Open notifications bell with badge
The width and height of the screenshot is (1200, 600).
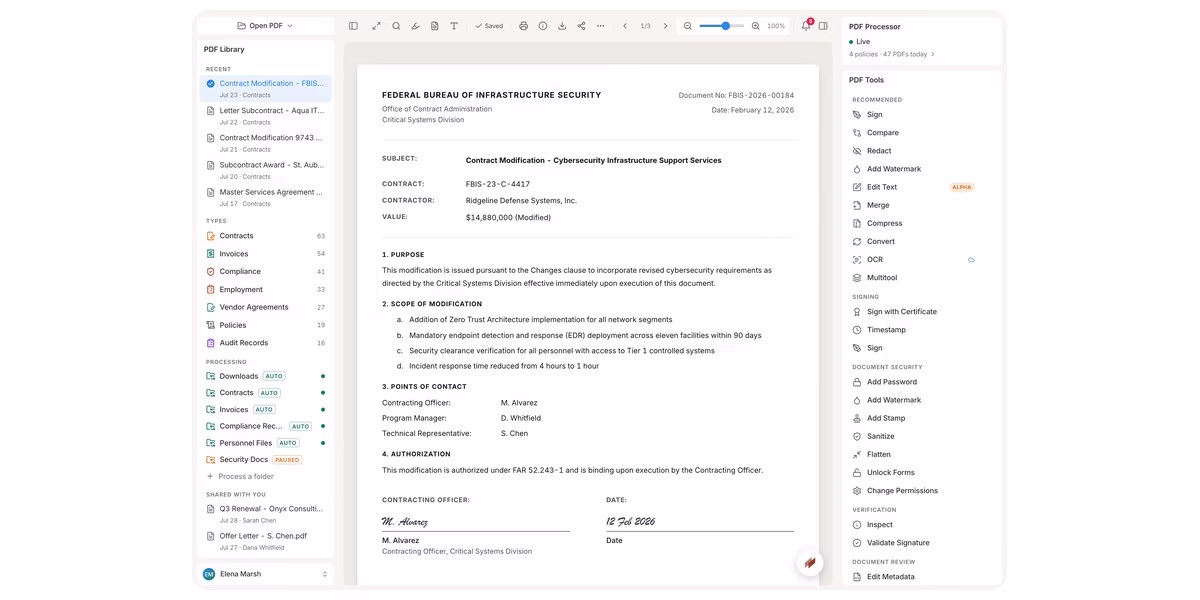[x=806, y=26]
